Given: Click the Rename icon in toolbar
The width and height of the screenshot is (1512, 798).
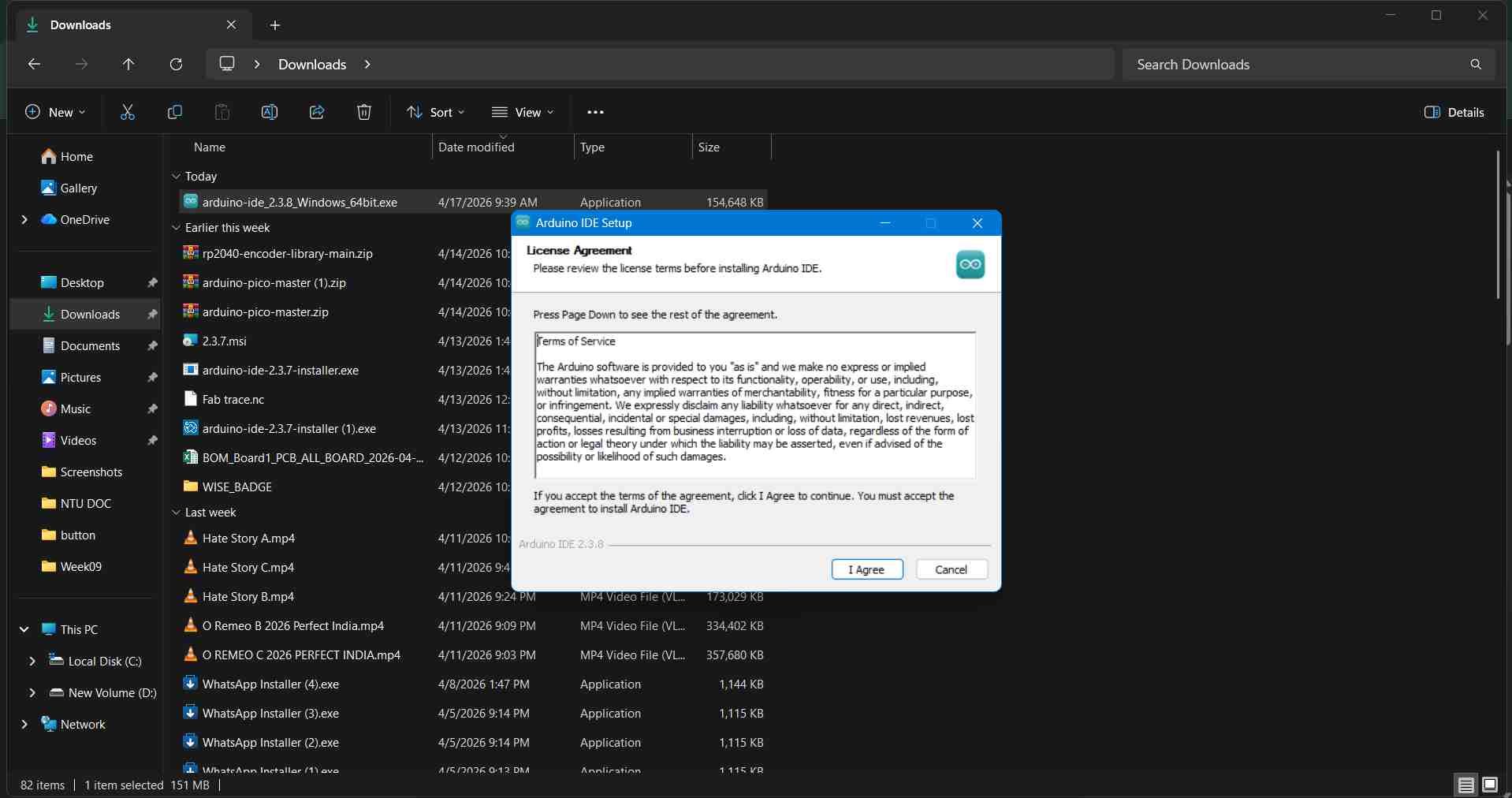Looking at the screenshot, I should [270, 112].
